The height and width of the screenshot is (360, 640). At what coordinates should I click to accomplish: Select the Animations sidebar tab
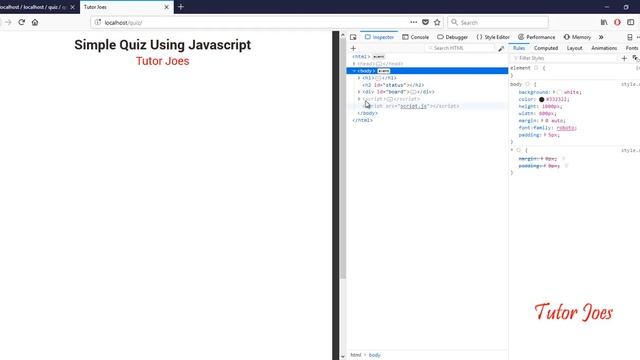click(x=604, y=48)
